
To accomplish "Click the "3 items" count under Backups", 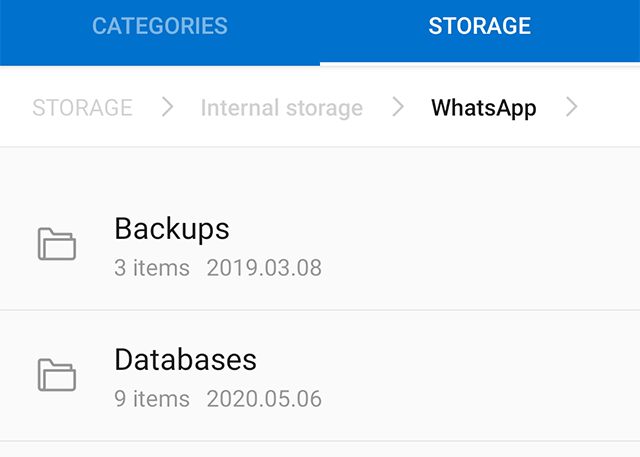I will coord(152,268).
